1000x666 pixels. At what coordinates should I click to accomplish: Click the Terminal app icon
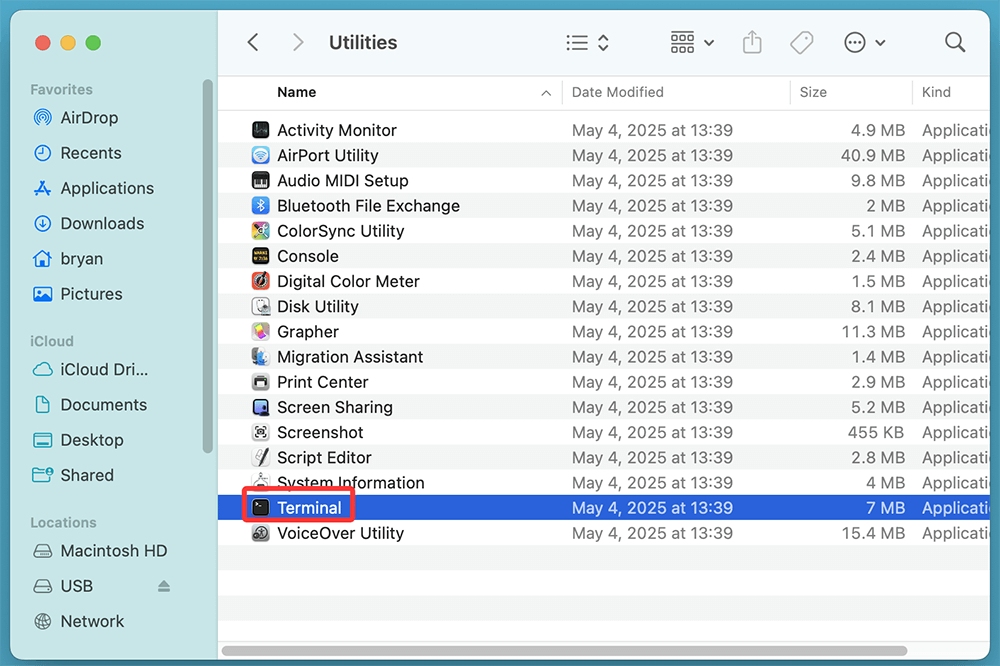click(x=261, y=508)
